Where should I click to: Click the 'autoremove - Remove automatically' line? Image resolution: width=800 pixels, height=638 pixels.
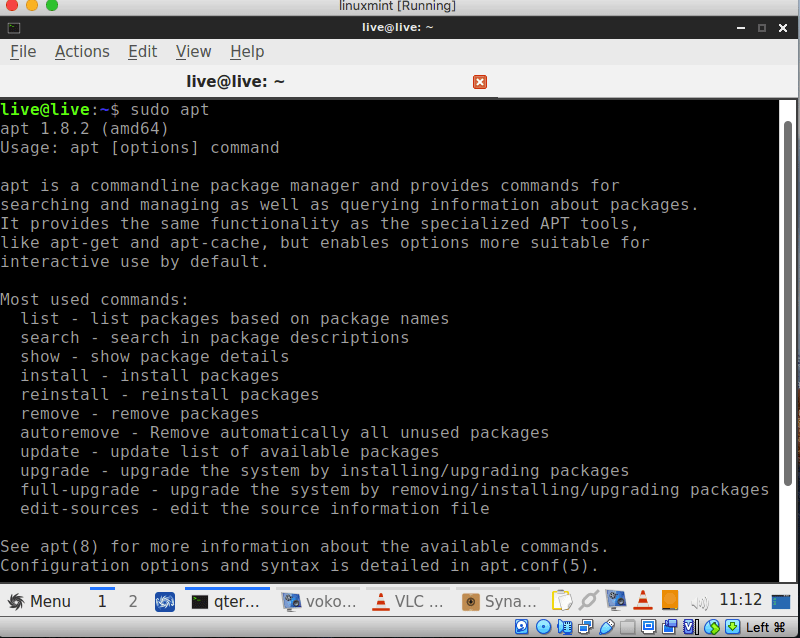coord(285,432)
